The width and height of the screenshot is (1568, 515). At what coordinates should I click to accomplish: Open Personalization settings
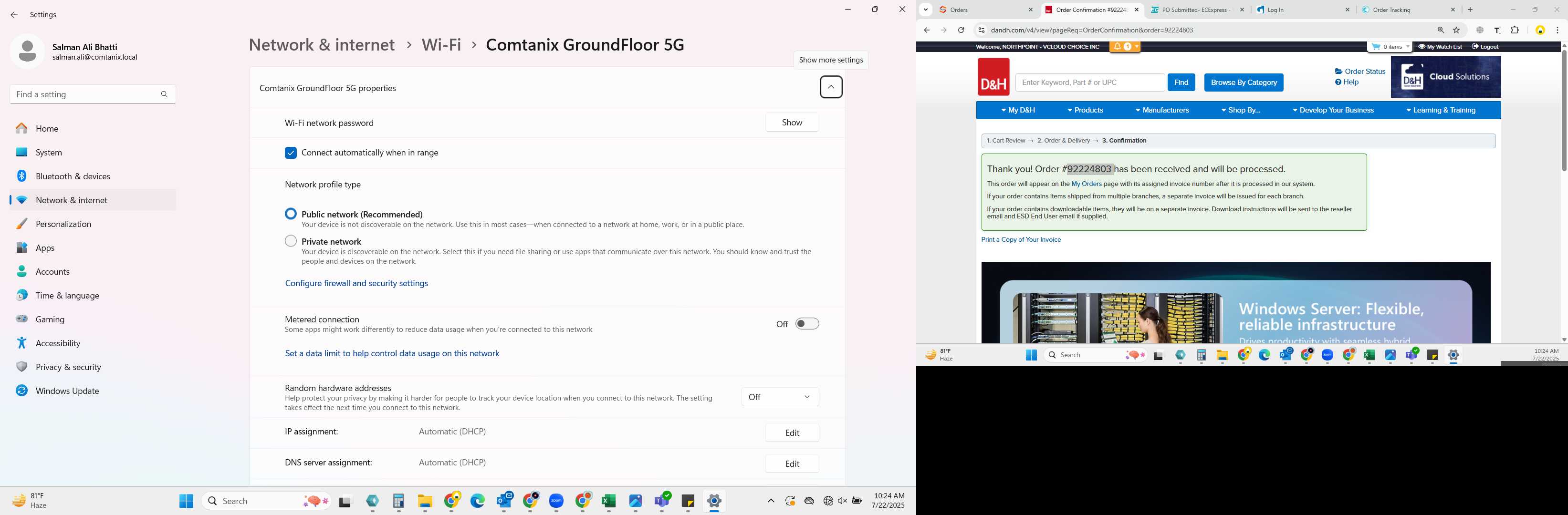click(x=93, y=224)
